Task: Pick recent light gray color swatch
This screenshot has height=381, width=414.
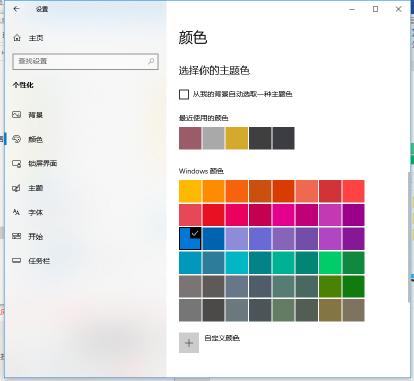Action: [213, 138]
